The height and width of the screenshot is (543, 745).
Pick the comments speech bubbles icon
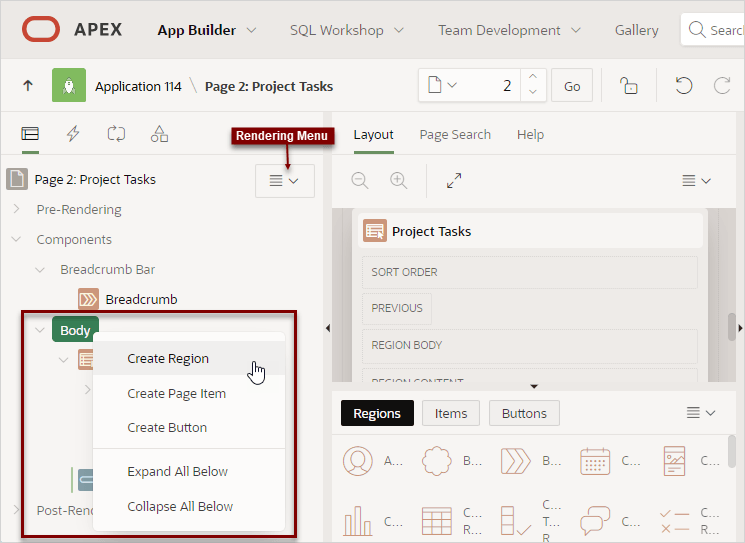[x=595, y=521]
